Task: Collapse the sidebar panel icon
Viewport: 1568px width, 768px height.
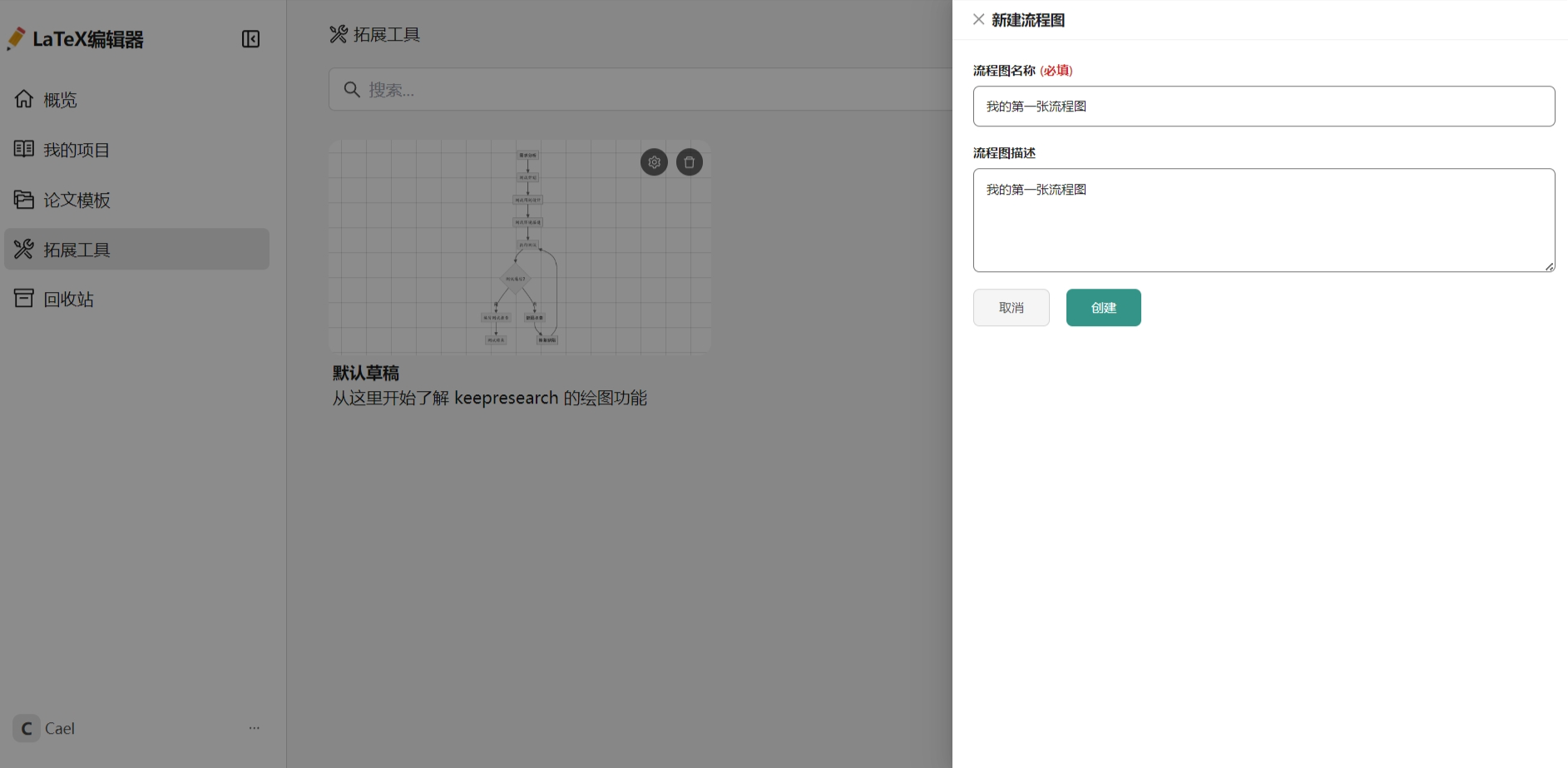Action: (250, 39)
